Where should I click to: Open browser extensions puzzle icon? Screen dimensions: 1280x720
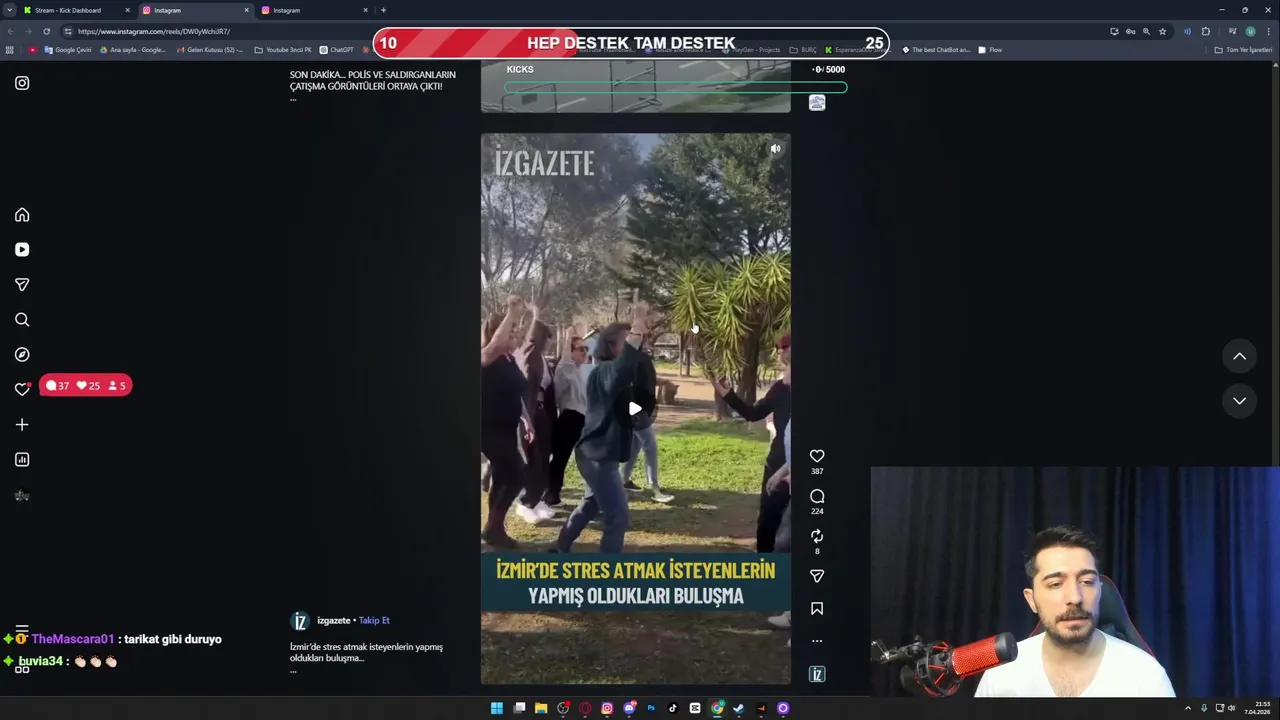[x=1206, y=31]
